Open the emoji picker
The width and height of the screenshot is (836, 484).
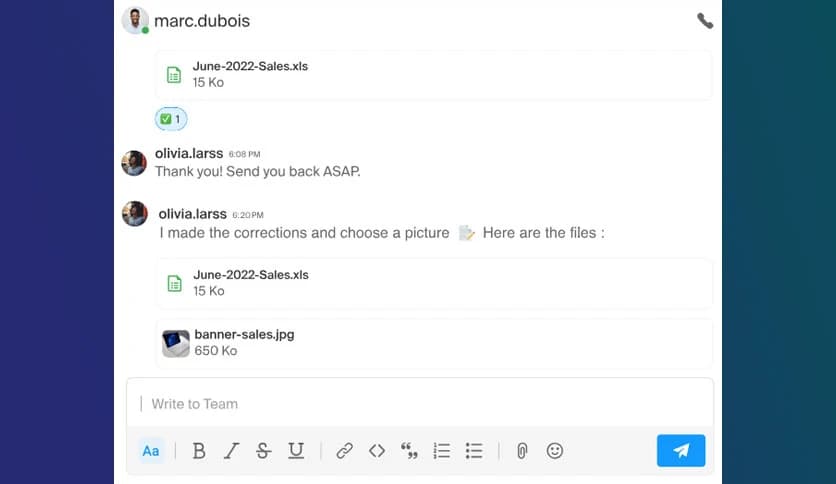[555, 451]
